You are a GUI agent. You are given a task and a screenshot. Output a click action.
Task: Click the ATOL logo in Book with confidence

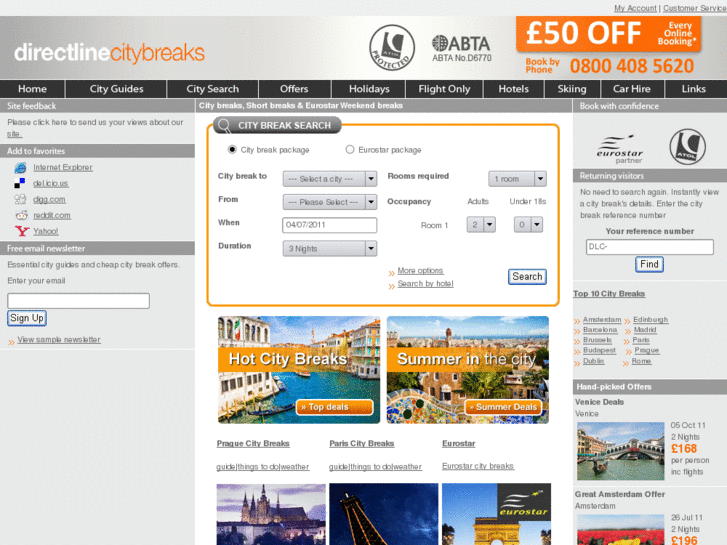pos(688,147)
